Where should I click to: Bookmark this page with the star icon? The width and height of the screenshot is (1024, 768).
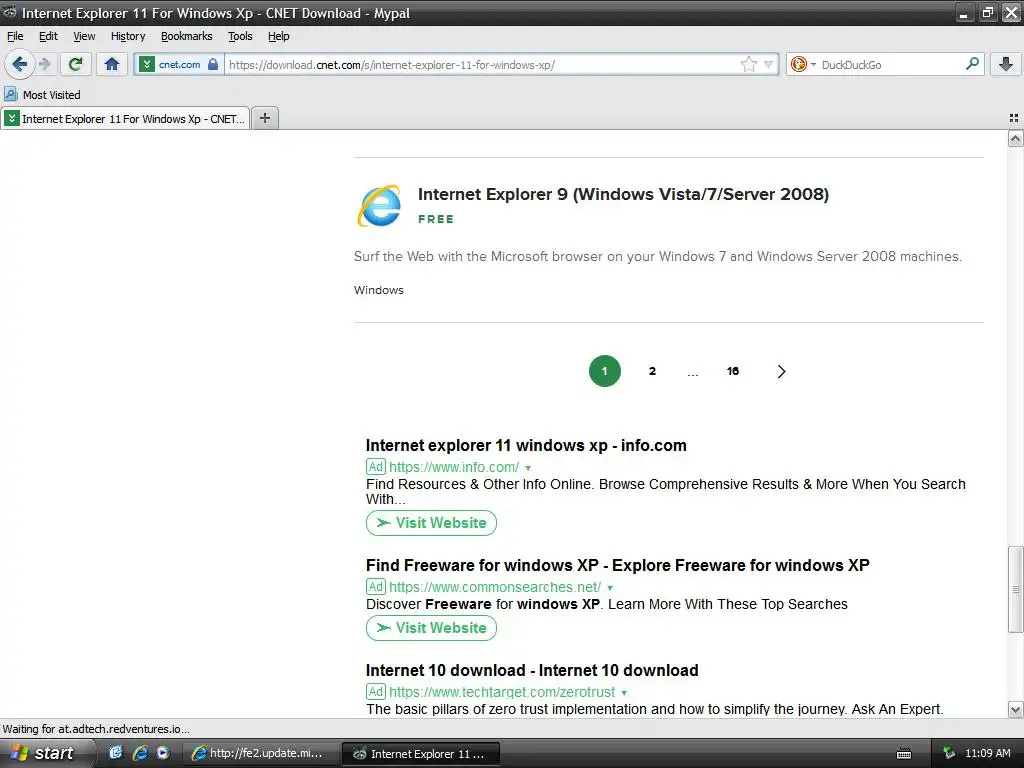748,64
